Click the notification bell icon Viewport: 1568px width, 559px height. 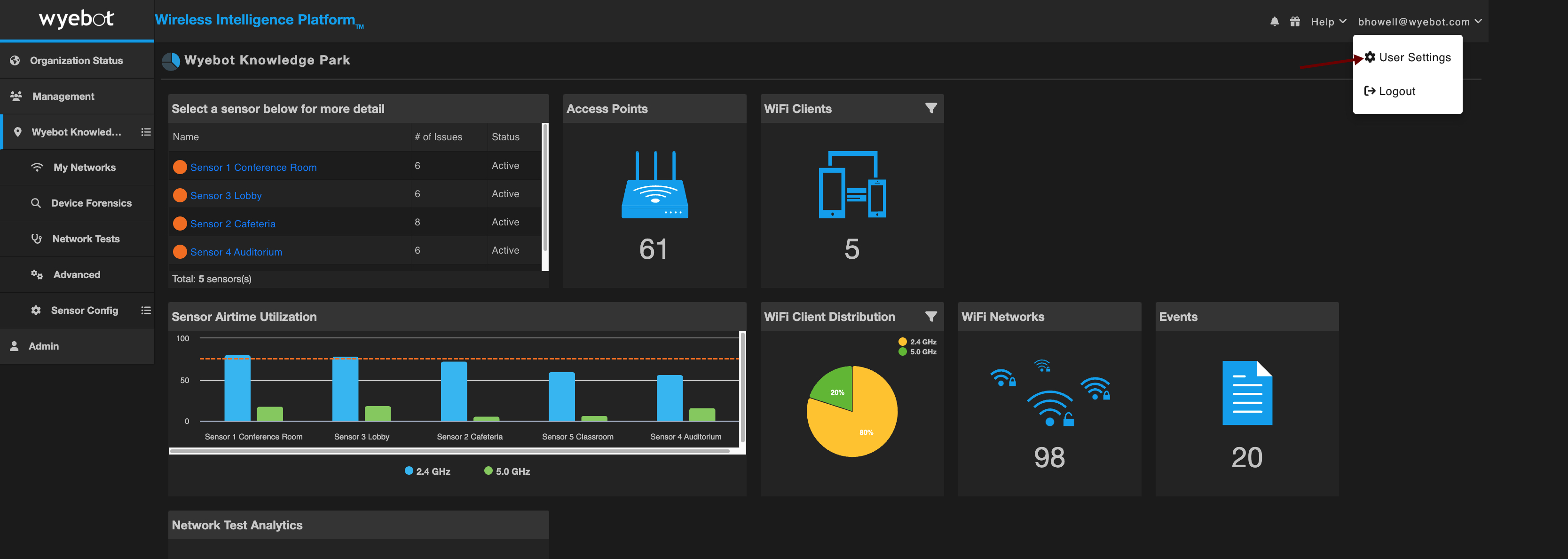[x=1274, y=22]
